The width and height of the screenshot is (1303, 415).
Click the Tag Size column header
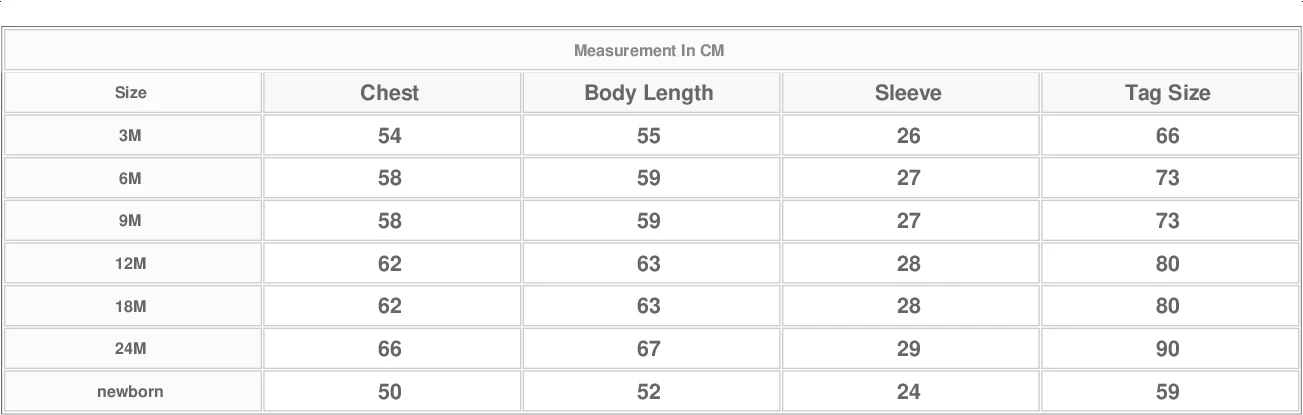[x=1167, y=93]
